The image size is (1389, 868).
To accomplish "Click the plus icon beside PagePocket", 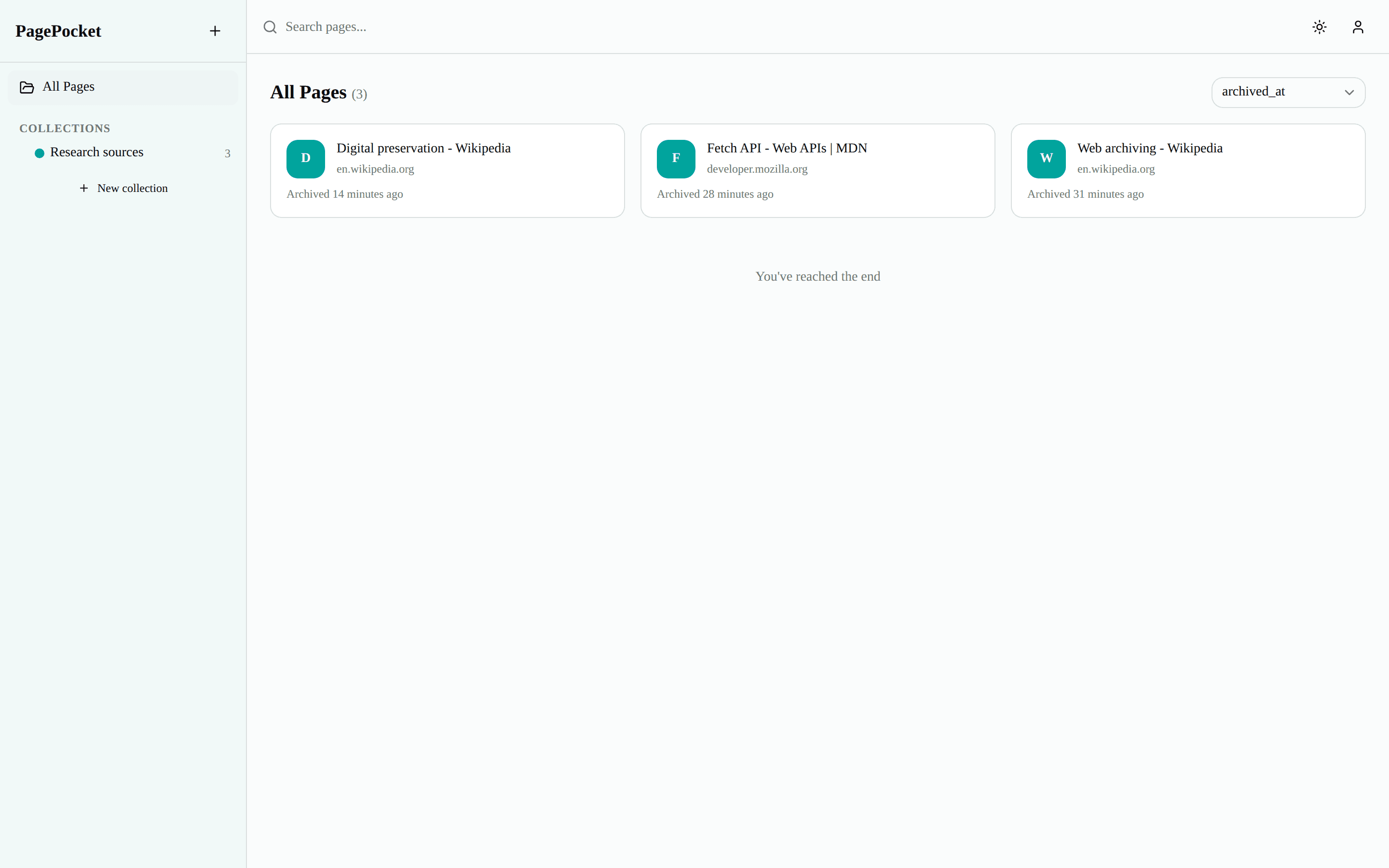I will [215, 31].
